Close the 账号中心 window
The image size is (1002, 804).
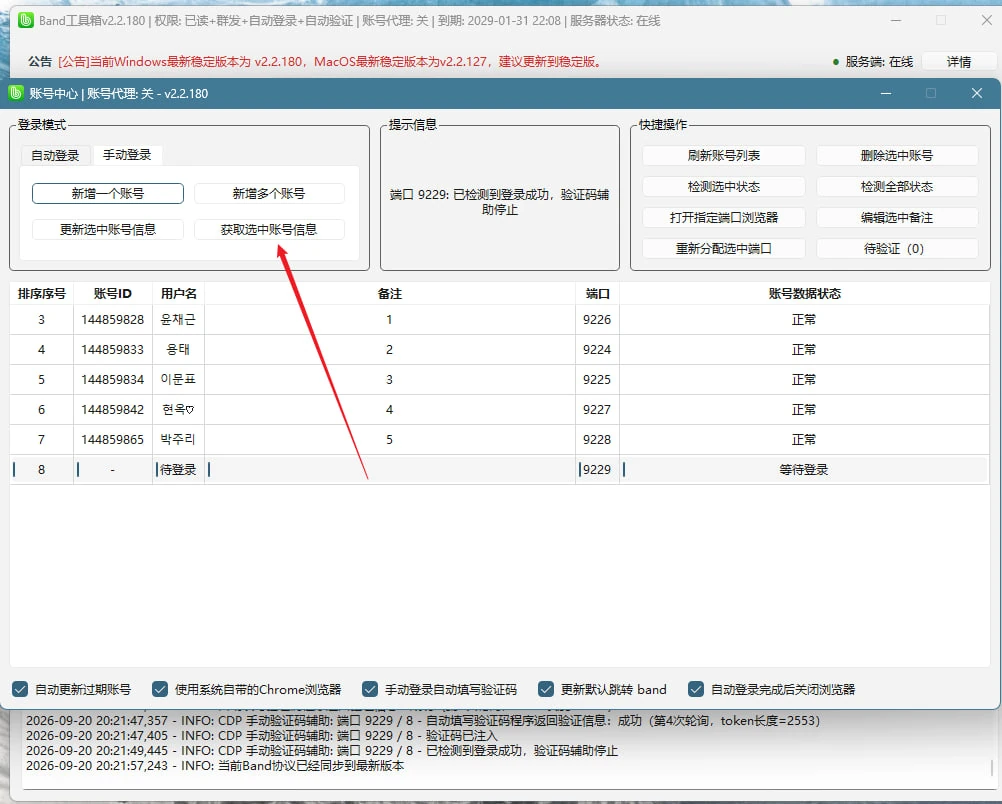coord(977,93)
